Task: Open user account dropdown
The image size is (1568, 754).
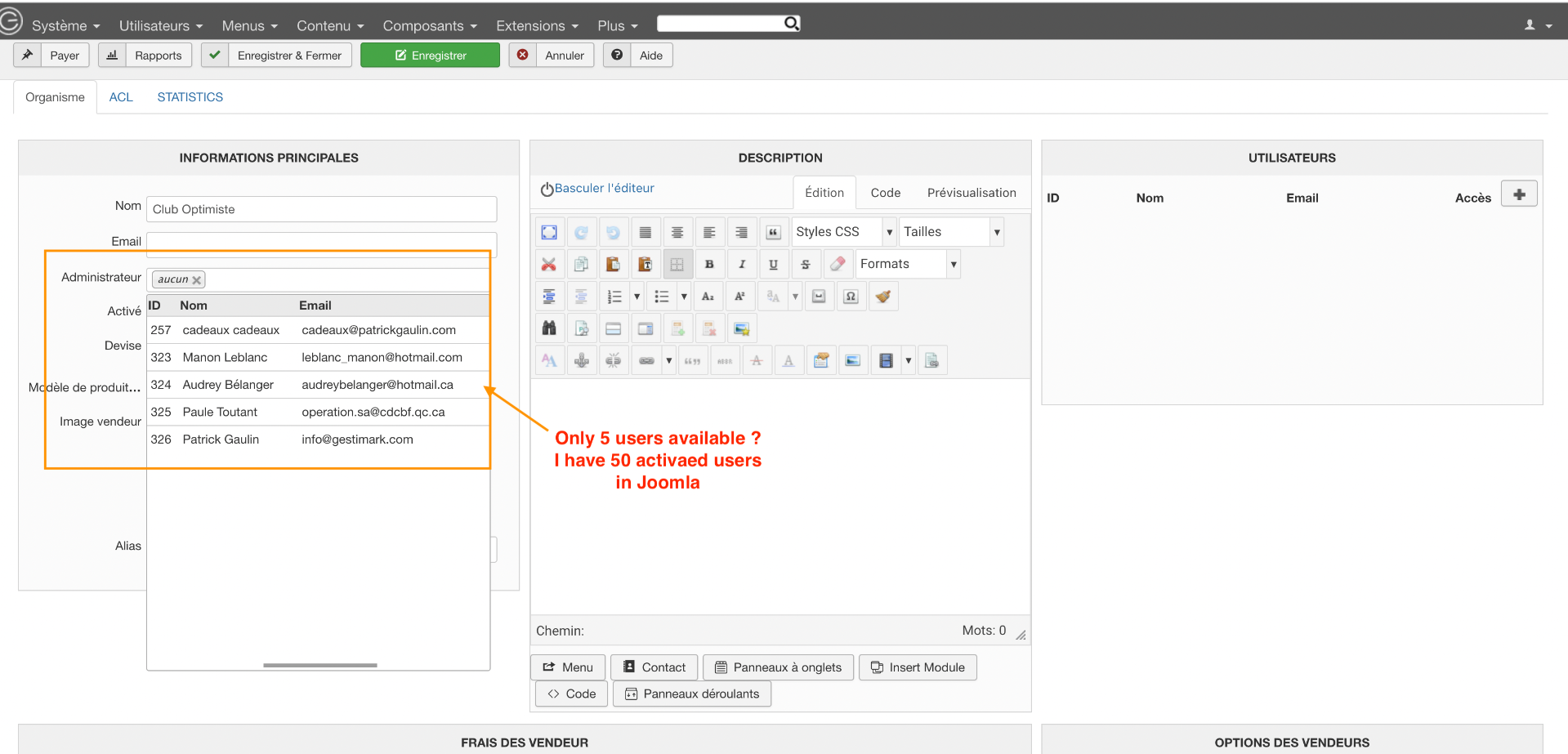Action: pos(1538,25)
